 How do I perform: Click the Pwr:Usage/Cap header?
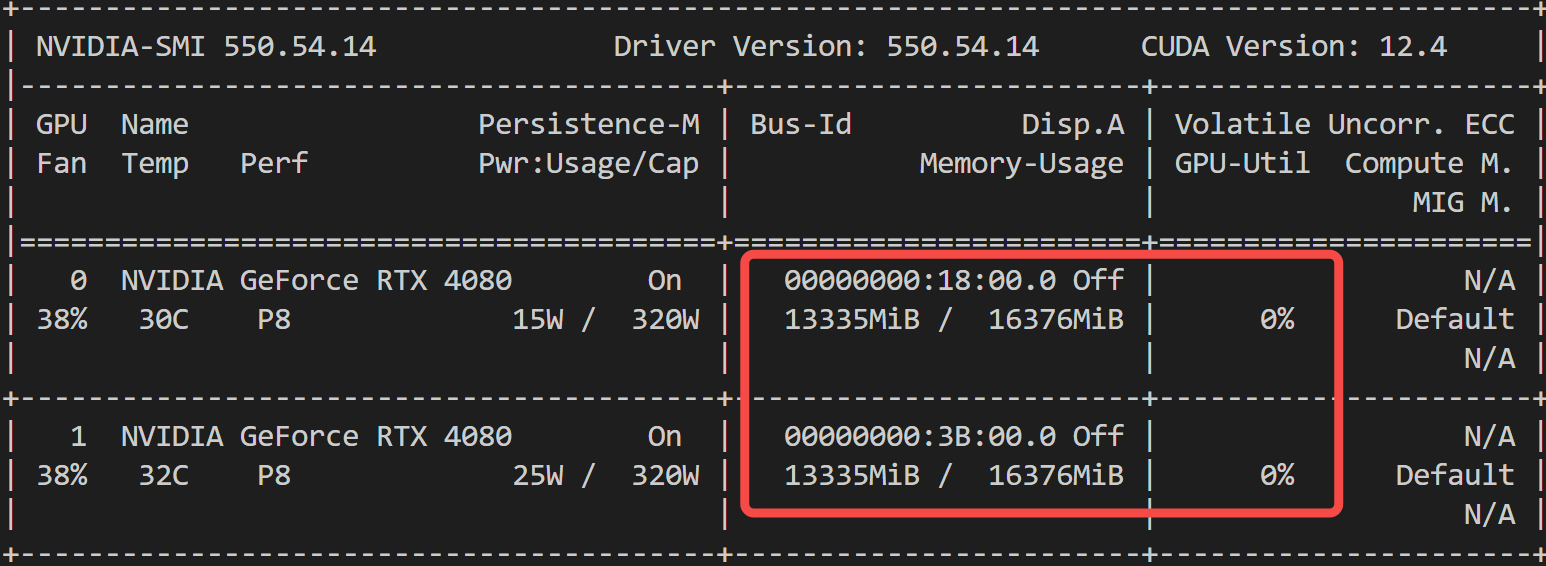coord(589,163)
